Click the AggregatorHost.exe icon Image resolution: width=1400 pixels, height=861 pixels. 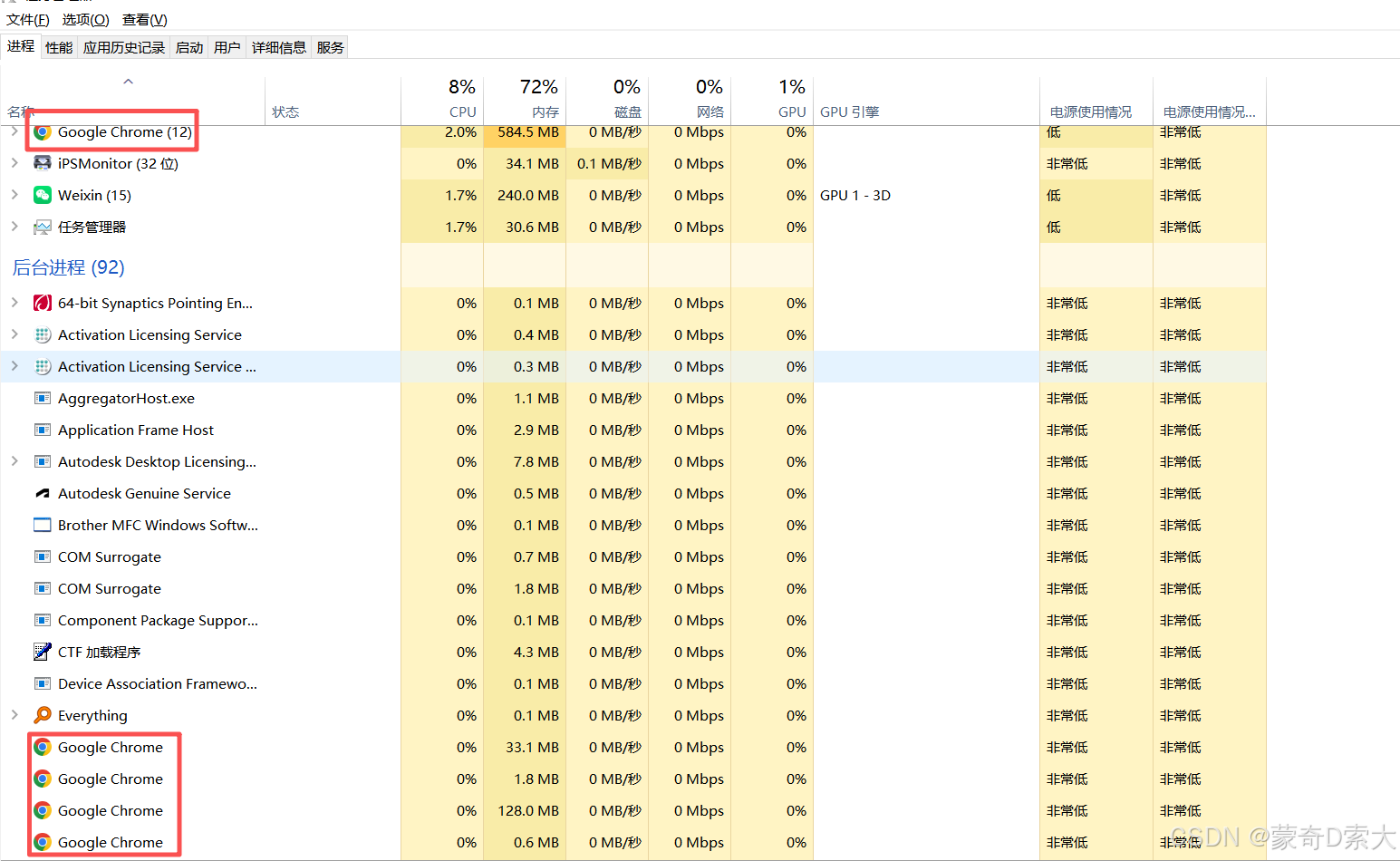click(x=43, y=398)
